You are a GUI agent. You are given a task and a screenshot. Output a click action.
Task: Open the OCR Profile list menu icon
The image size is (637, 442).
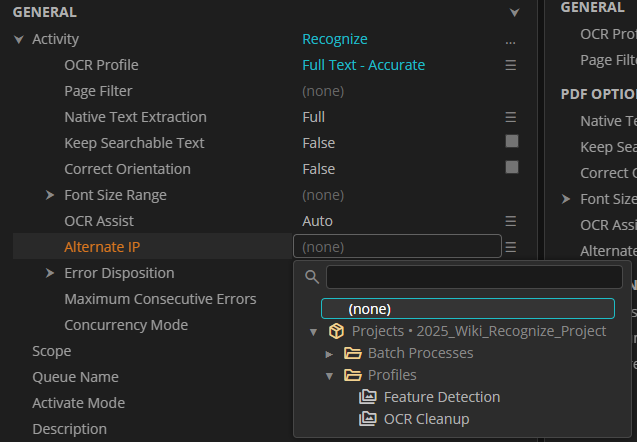tap(511, 65)
